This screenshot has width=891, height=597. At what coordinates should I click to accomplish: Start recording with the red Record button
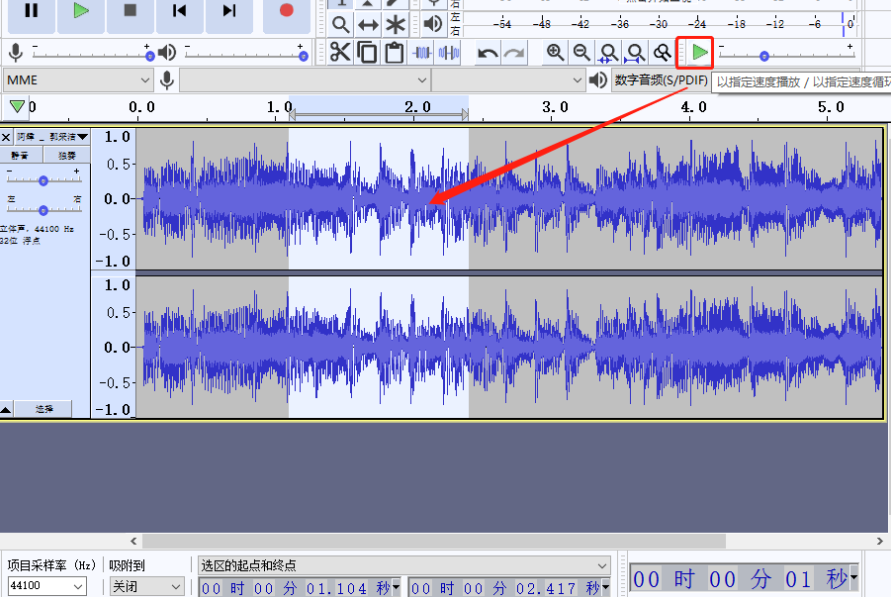(x=286, y=12)
